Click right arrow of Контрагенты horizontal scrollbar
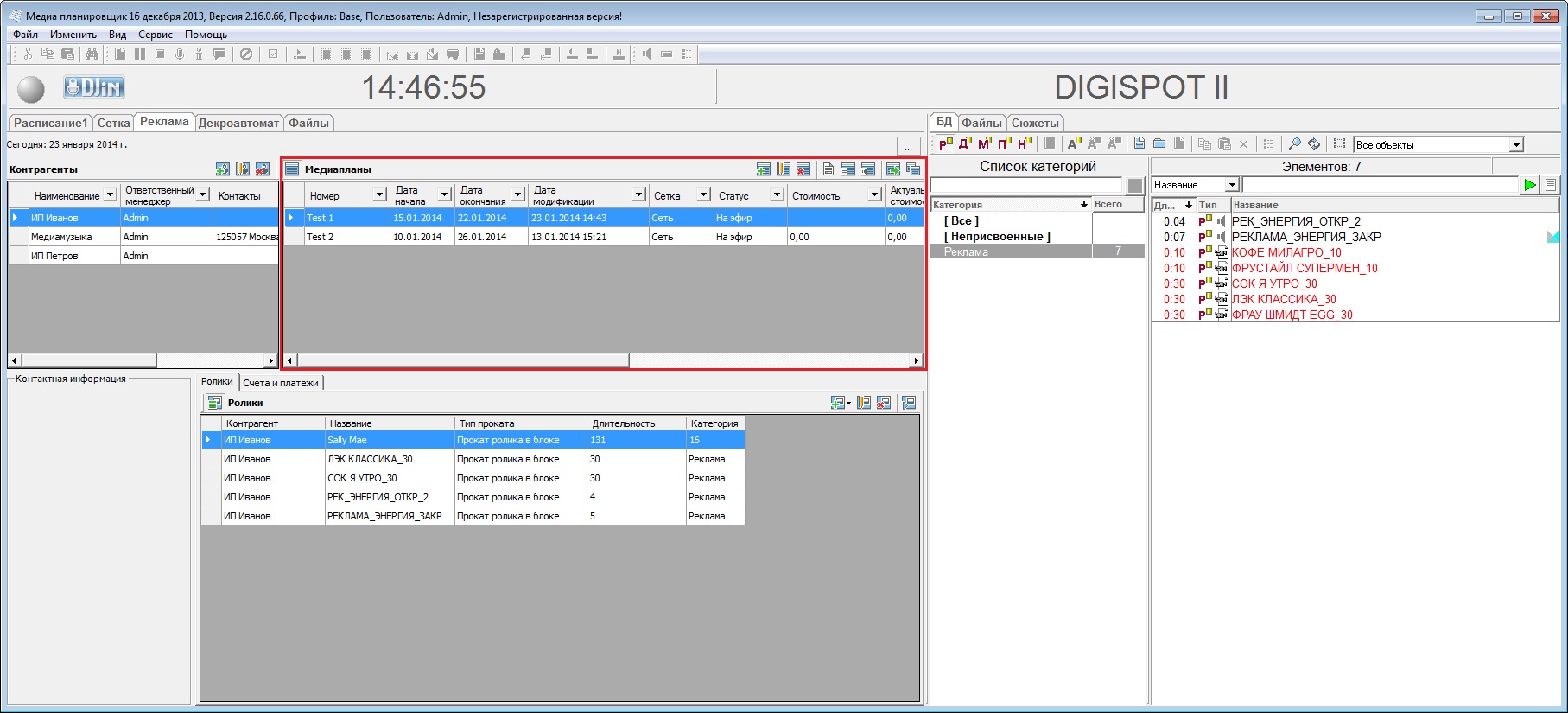The image size is (1568, 713). click(270, 360)
